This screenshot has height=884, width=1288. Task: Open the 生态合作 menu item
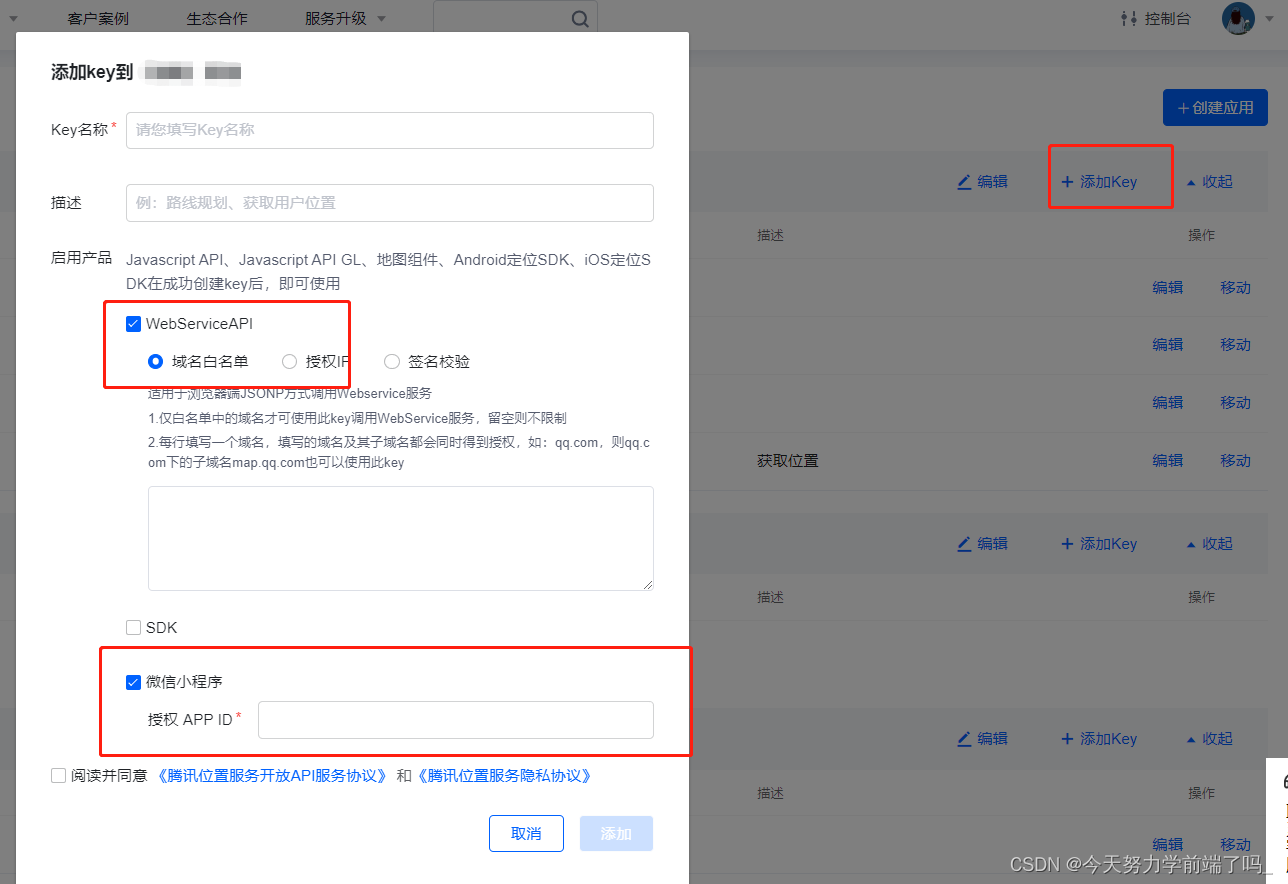pos(217,19)
